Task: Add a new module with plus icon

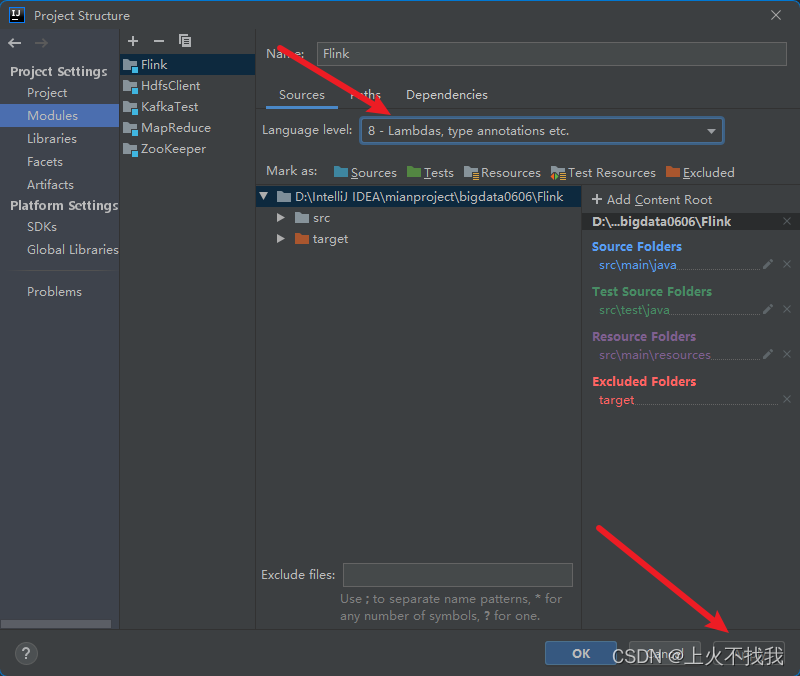Action: [133, 41]
